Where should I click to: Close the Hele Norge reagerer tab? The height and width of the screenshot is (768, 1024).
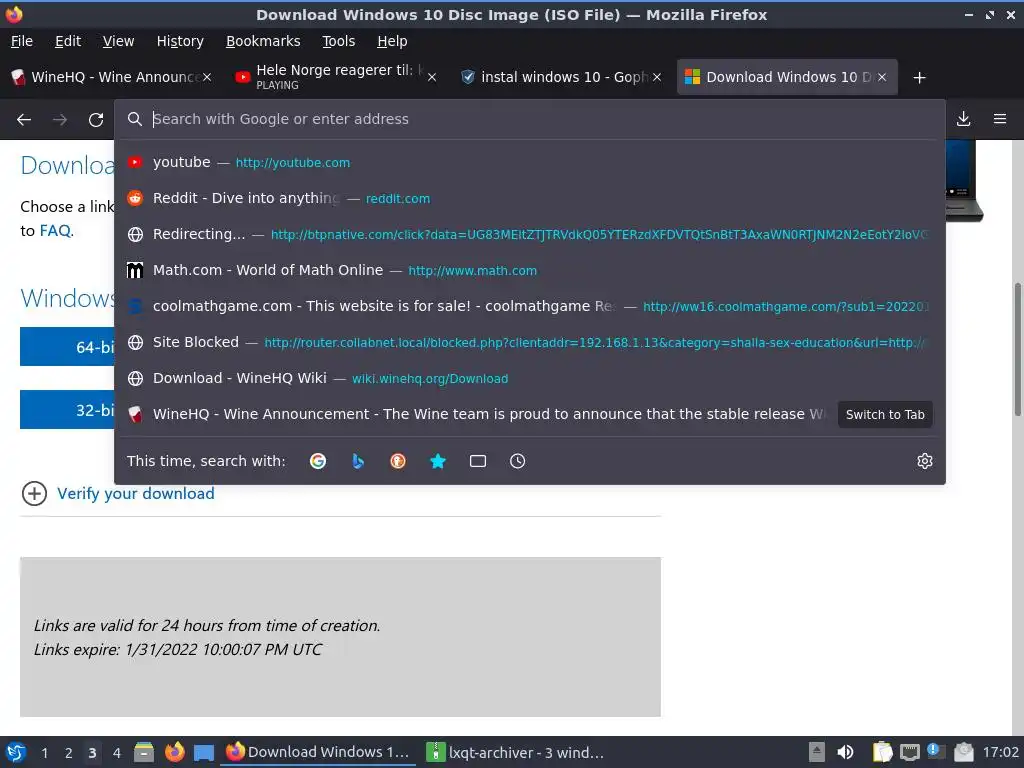click(432, 77)
